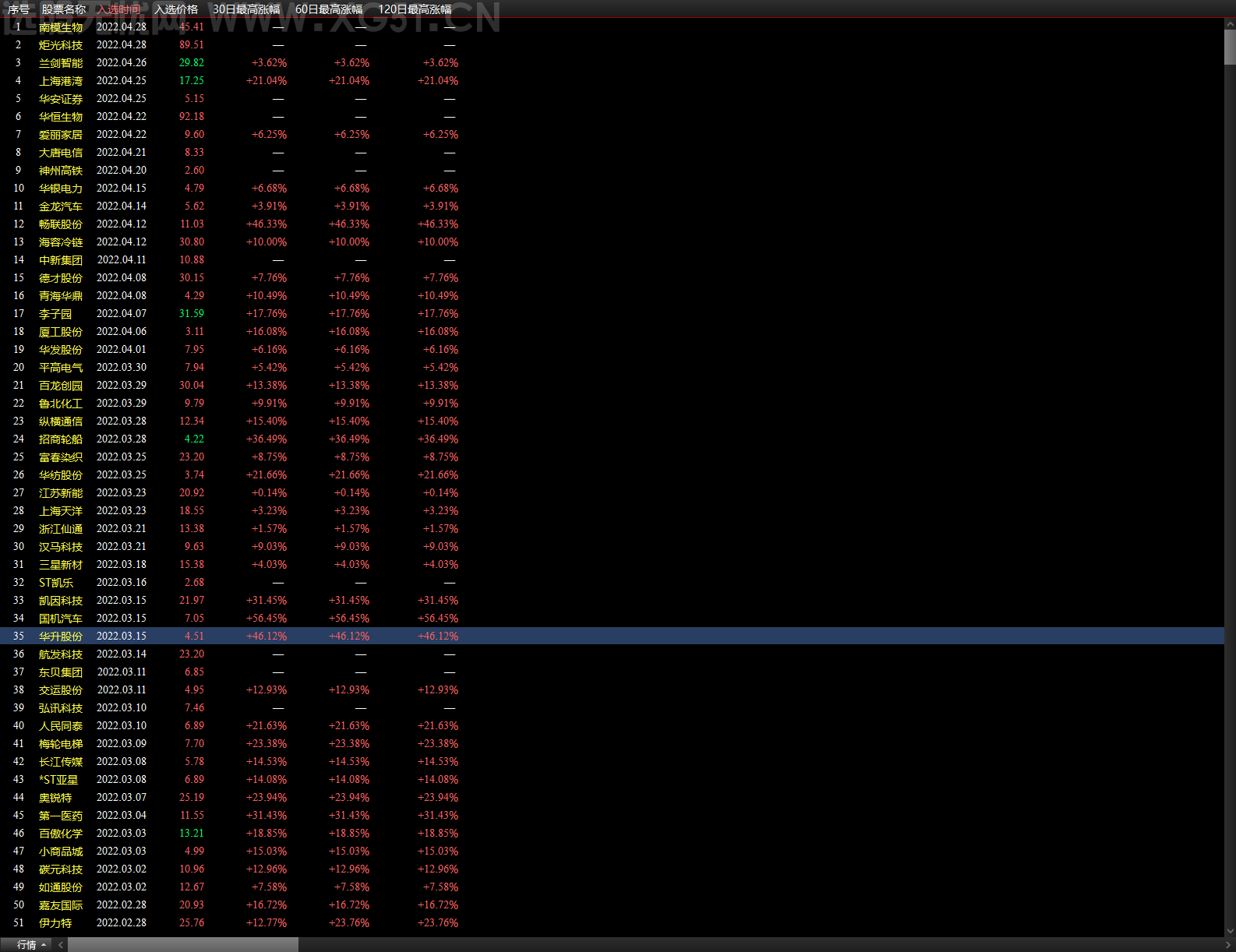Sort by 120日最高涨幅 column header
This screenshot has height=952, width=1236.
click(415, 9)
